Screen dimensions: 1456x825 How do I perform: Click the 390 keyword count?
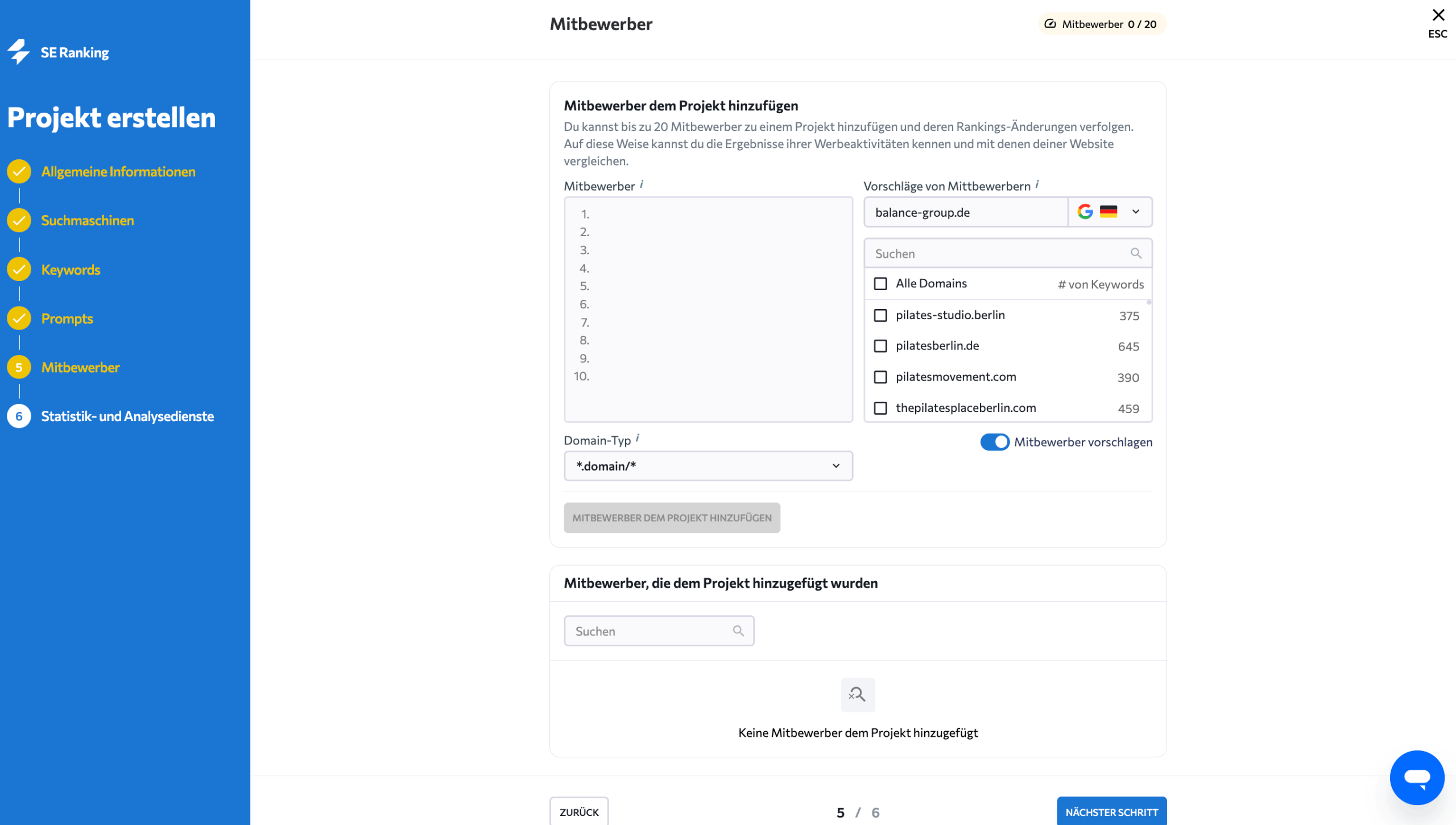click(1128, 378)
